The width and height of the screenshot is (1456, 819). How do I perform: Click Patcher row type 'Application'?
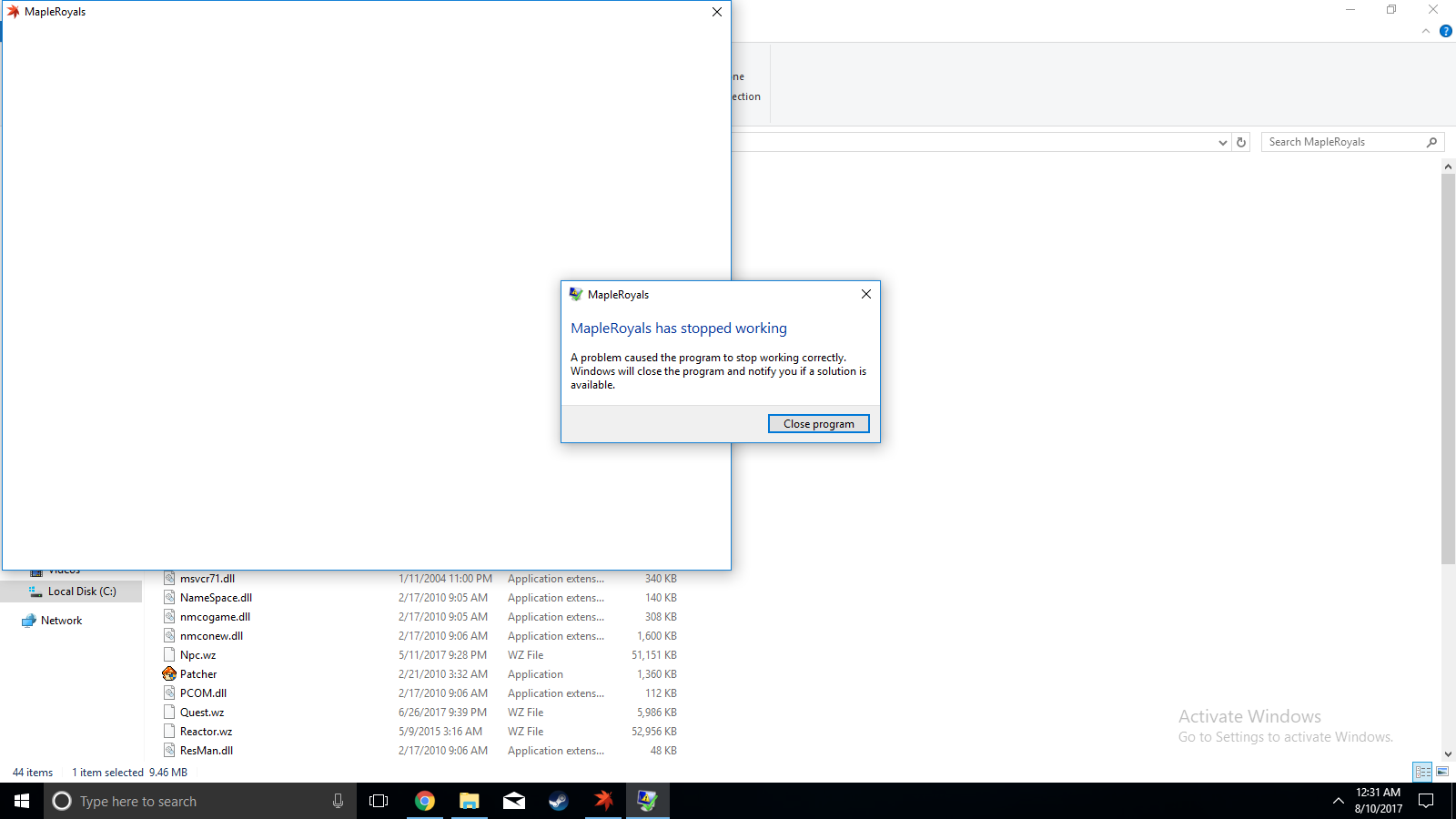coord(535,674)
